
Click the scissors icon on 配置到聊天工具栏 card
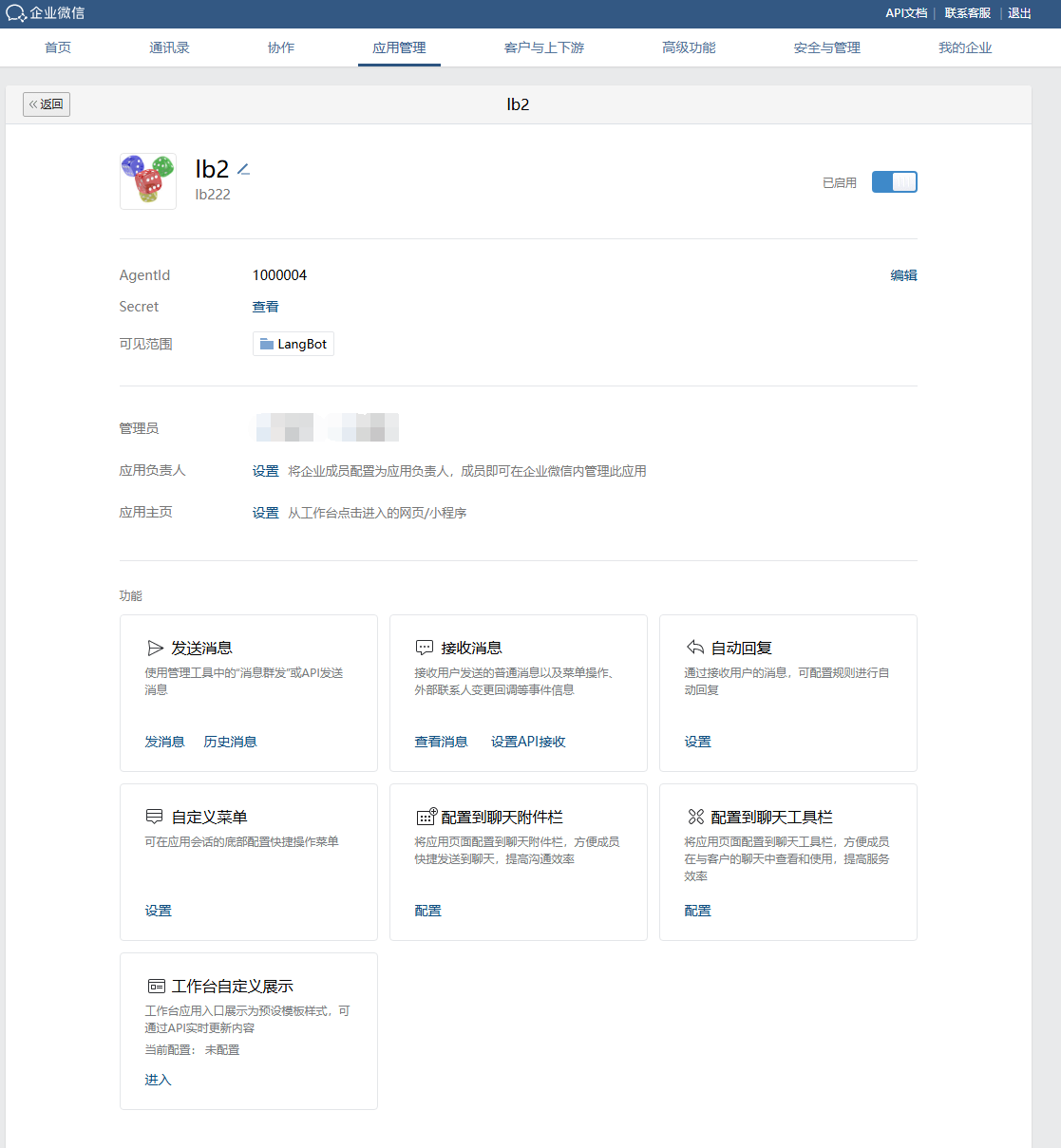click(694, 815)
